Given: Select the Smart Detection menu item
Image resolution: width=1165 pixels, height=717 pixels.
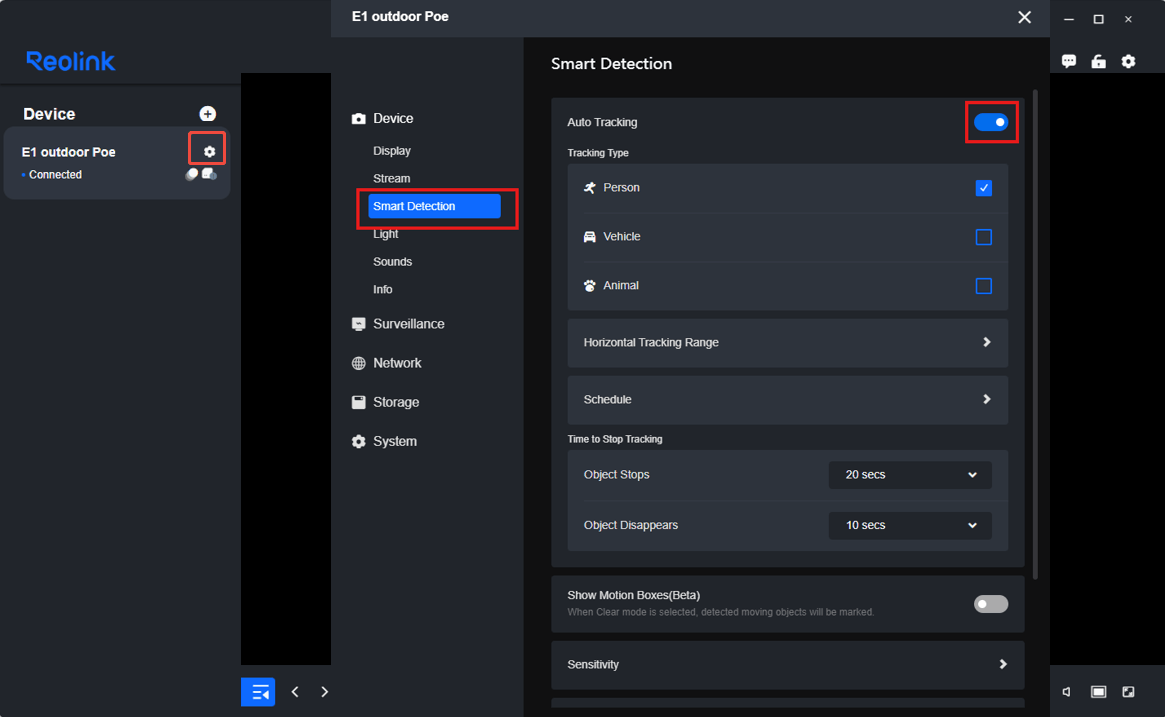Looking at the screenshot, I should pyautogui.click(x=435, y=206).
